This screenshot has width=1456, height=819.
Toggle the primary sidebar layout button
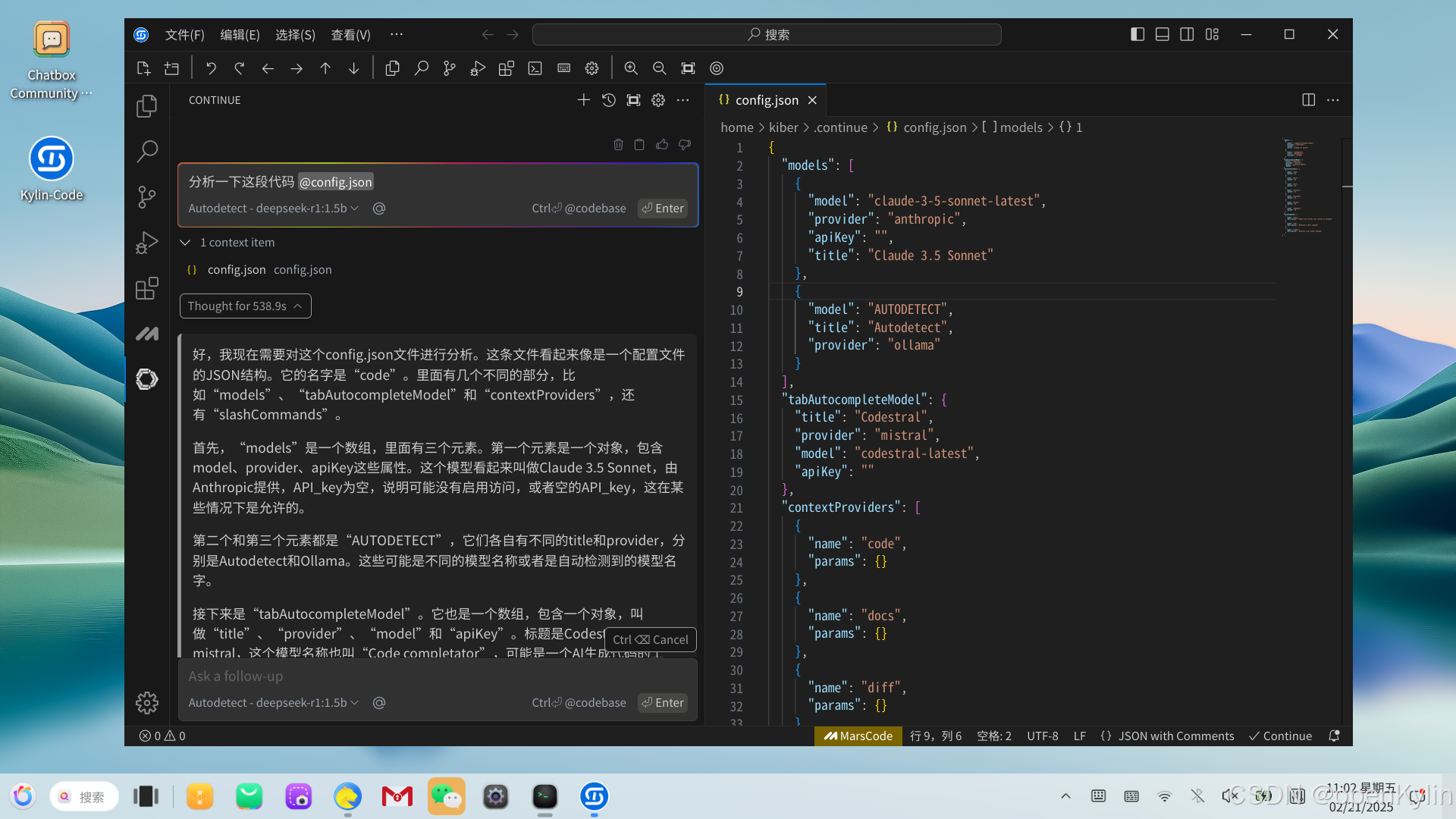[x=1137, y=34]
